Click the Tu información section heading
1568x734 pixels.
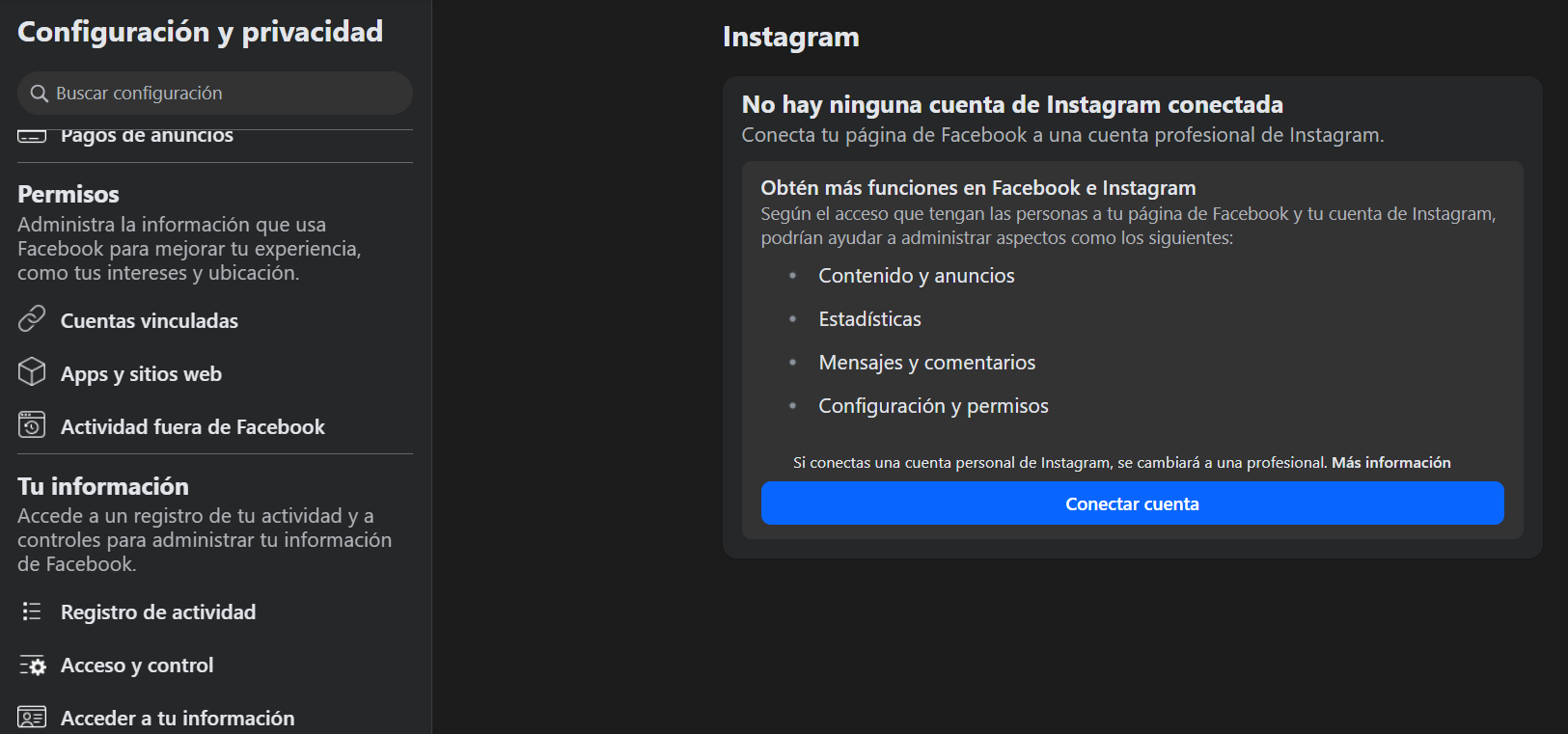103,486
